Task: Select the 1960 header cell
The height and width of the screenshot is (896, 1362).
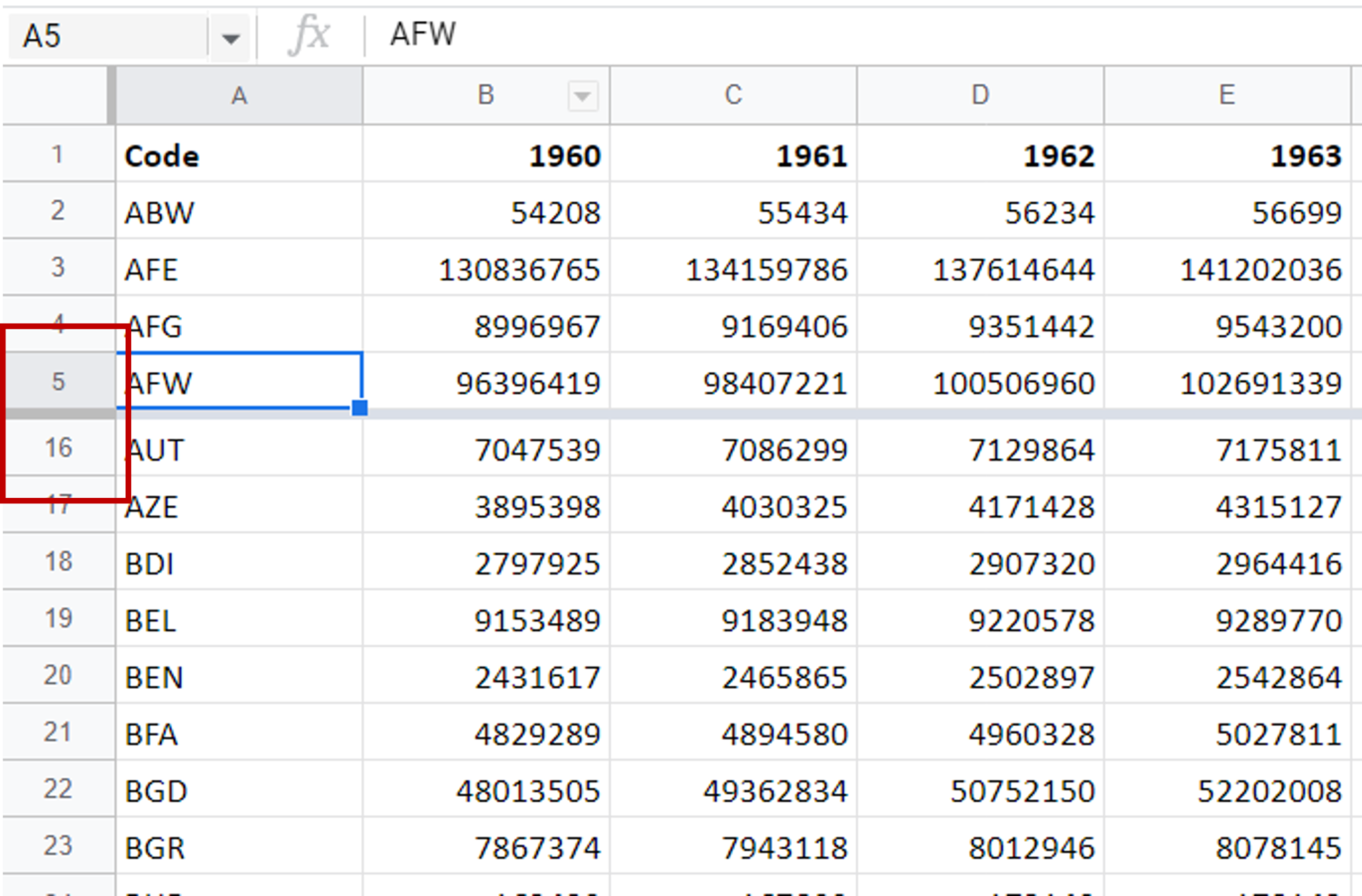Action: tap(485, 154)
